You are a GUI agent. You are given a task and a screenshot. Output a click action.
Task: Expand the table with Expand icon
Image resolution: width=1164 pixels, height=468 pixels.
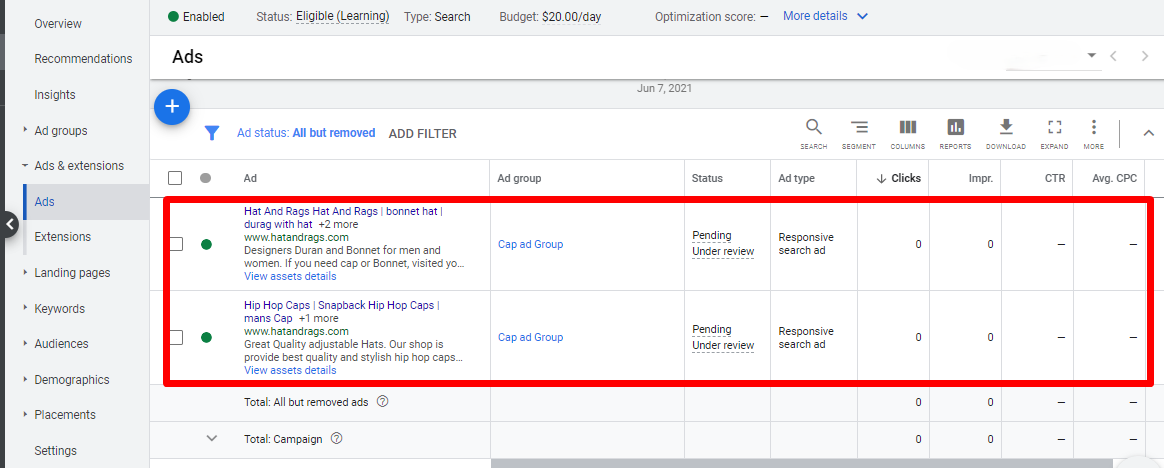click(1054, 128)
